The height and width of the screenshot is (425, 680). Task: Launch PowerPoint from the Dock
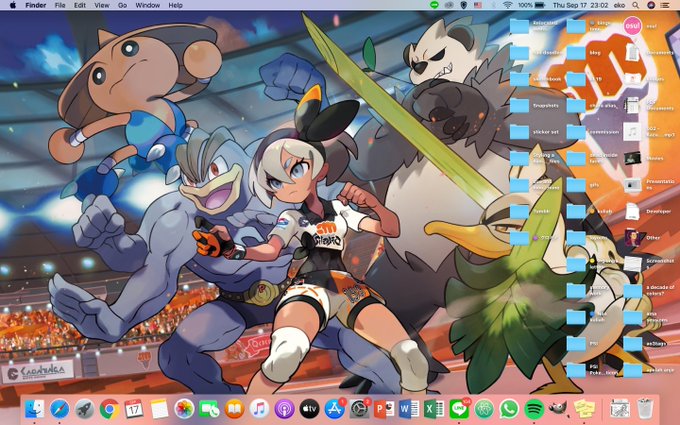point(384,409)
